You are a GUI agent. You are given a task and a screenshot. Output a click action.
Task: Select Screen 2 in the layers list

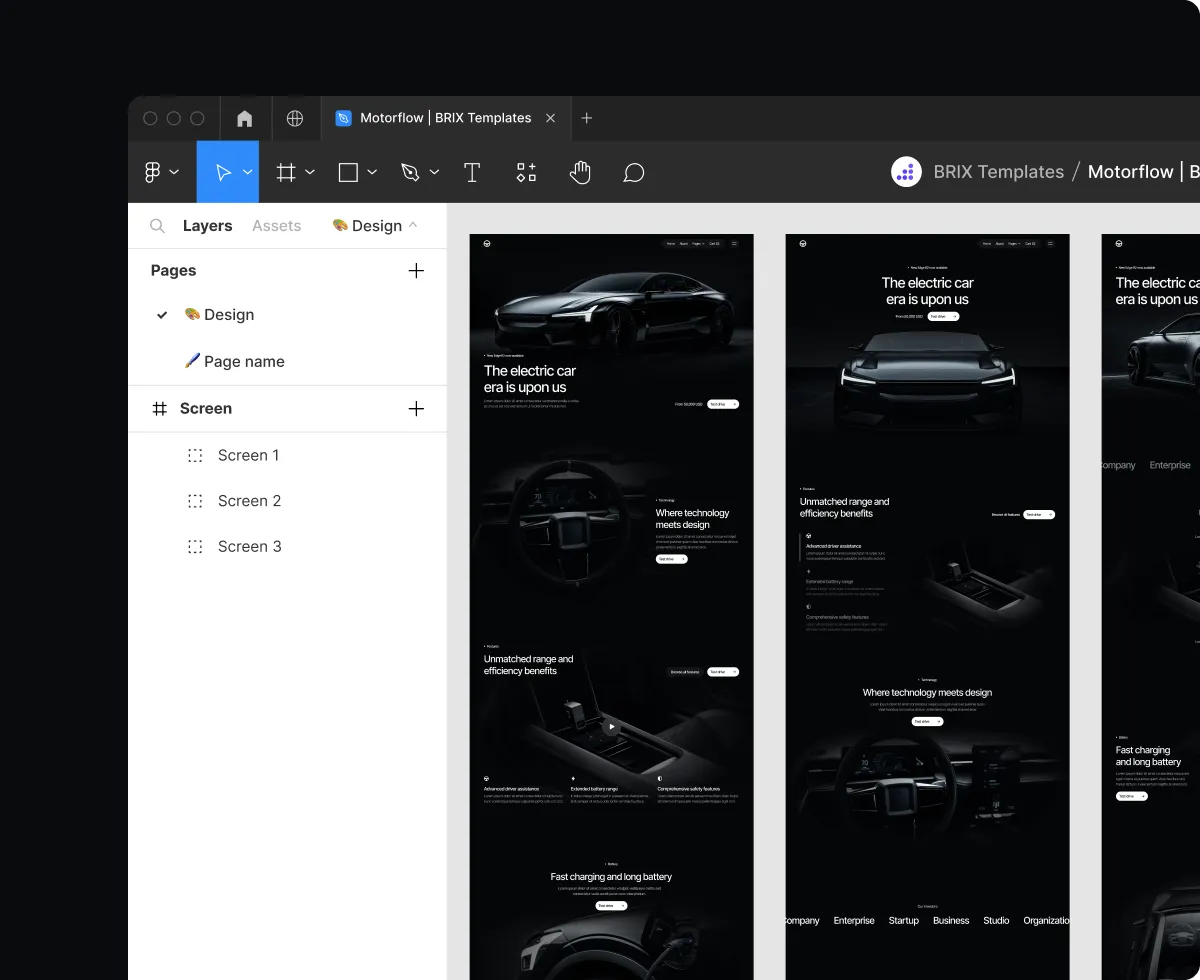click(x=249, y=500)
